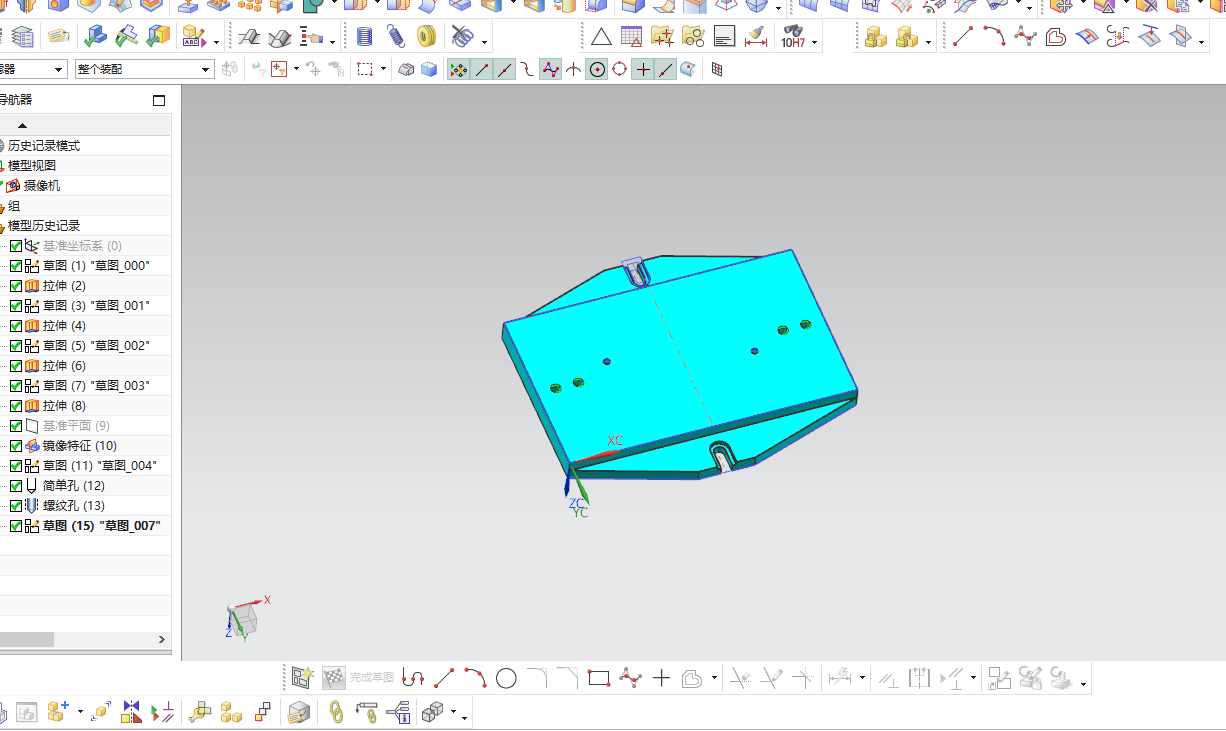Expand dropdown arrow beside rectangle selection icon

click(383, 70)
